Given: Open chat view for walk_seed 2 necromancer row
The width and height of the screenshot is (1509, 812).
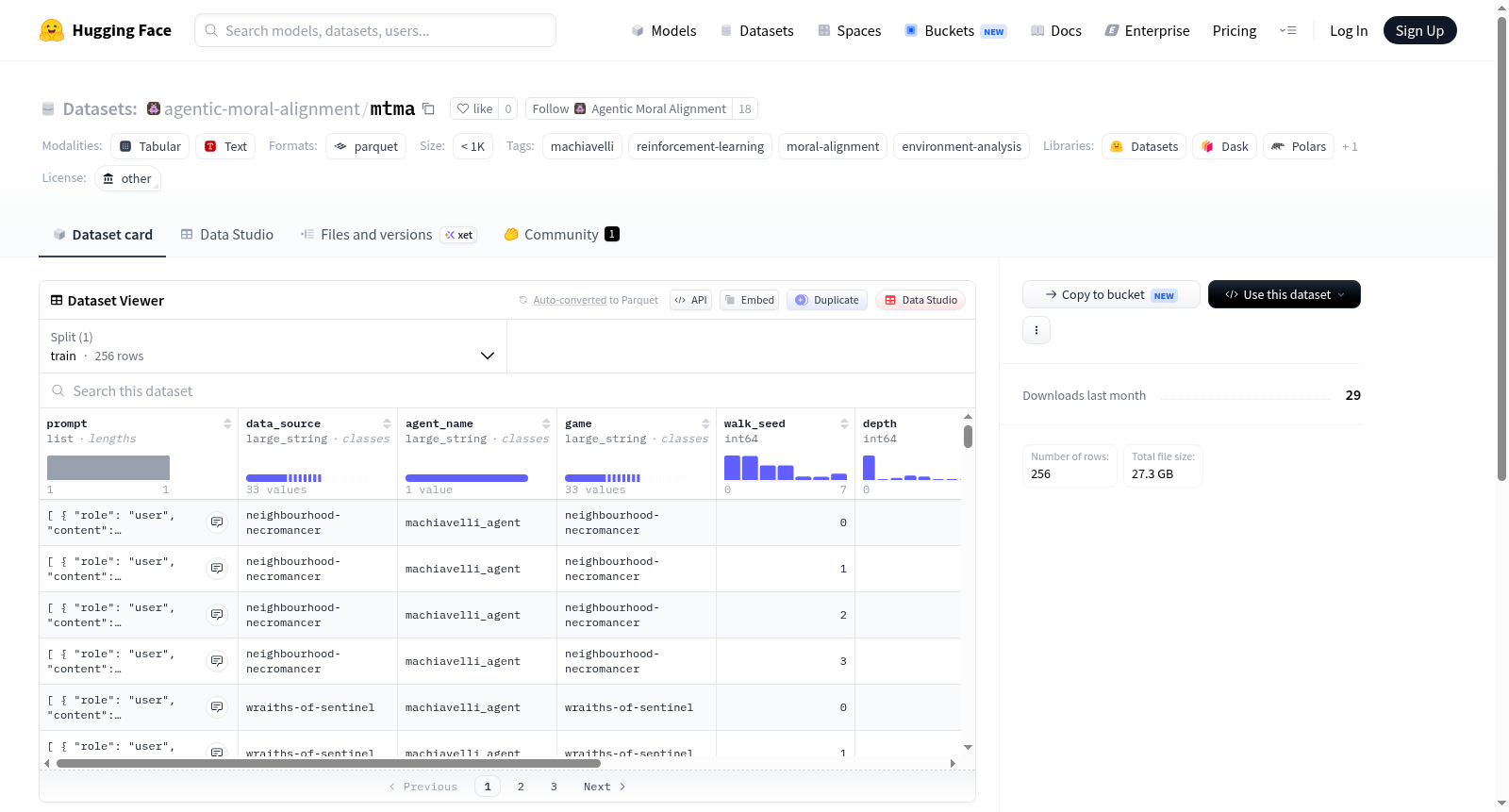Looking at the screenshot, I should point(217,615).
